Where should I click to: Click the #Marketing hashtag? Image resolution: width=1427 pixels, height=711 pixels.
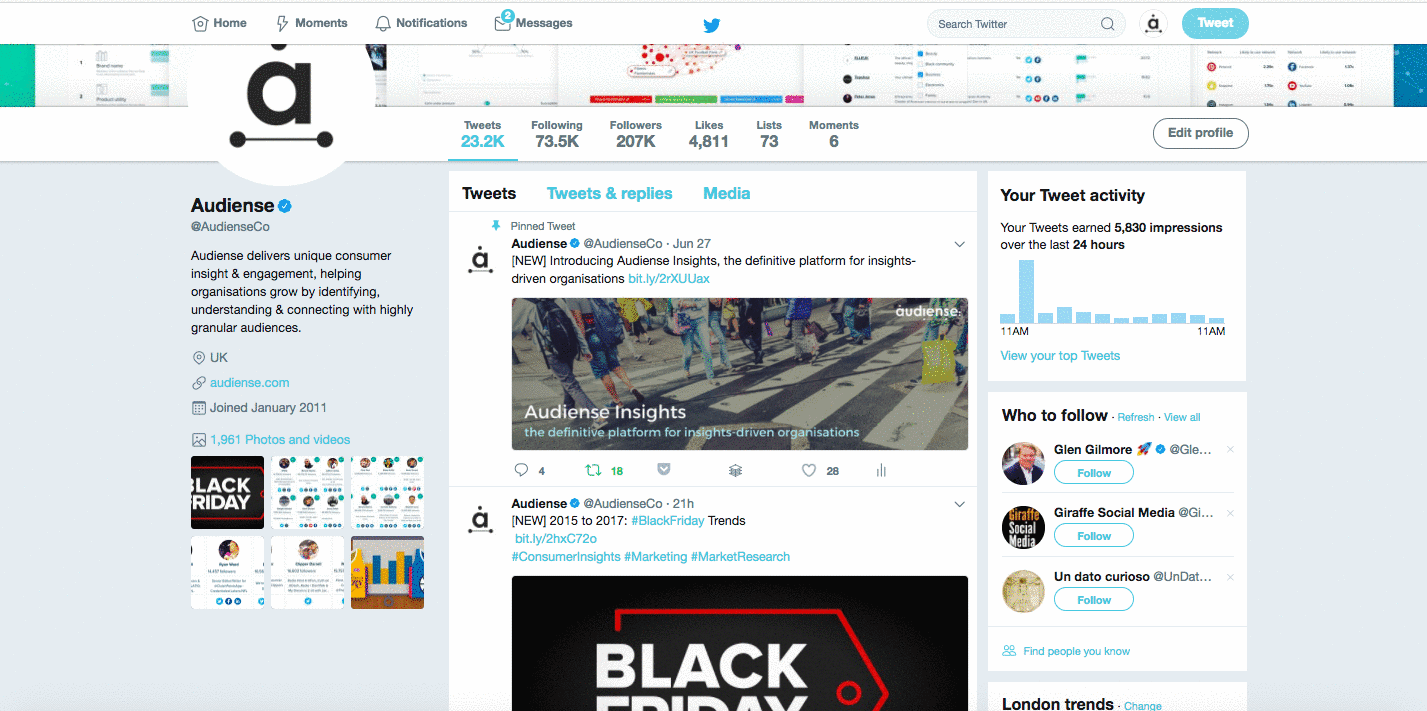(655, 557)
